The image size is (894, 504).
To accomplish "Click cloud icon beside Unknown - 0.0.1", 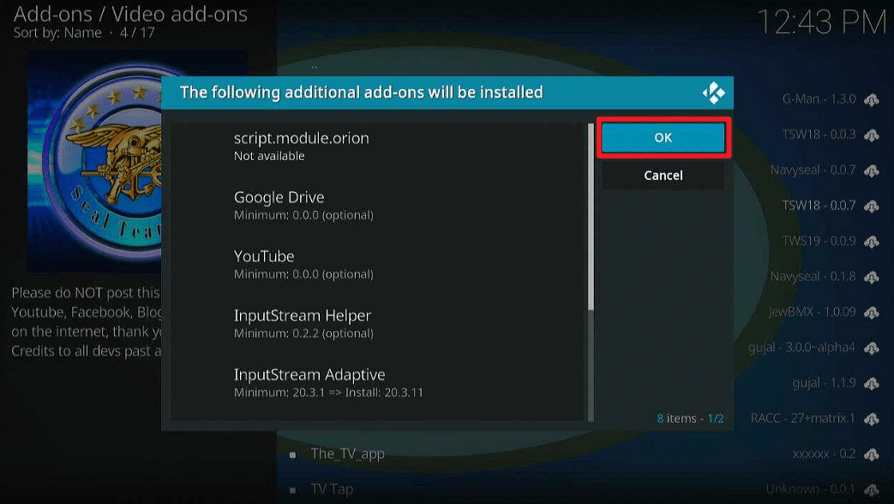I will 871,490.
